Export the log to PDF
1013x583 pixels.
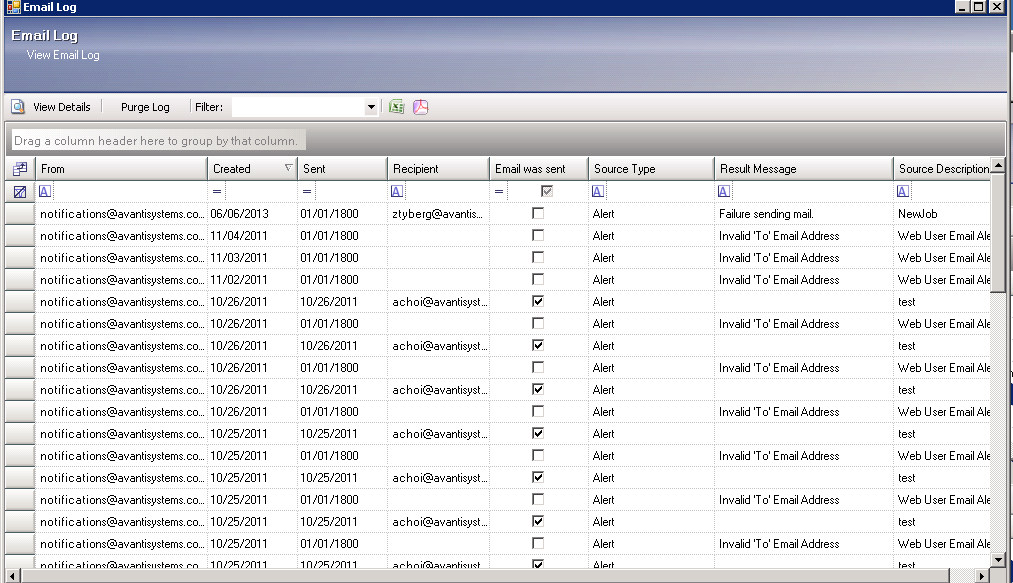(x=421, y=107)
